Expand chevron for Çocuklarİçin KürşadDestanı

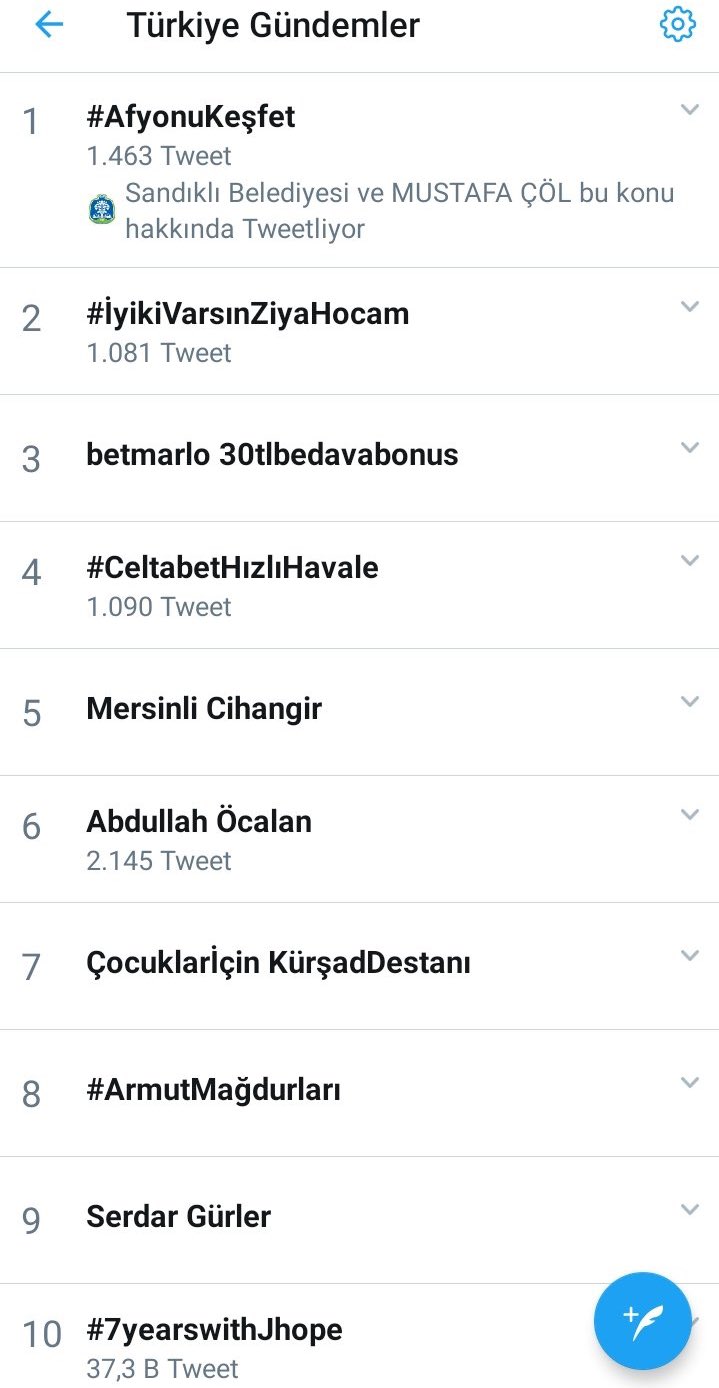click(x=690, y=956)
